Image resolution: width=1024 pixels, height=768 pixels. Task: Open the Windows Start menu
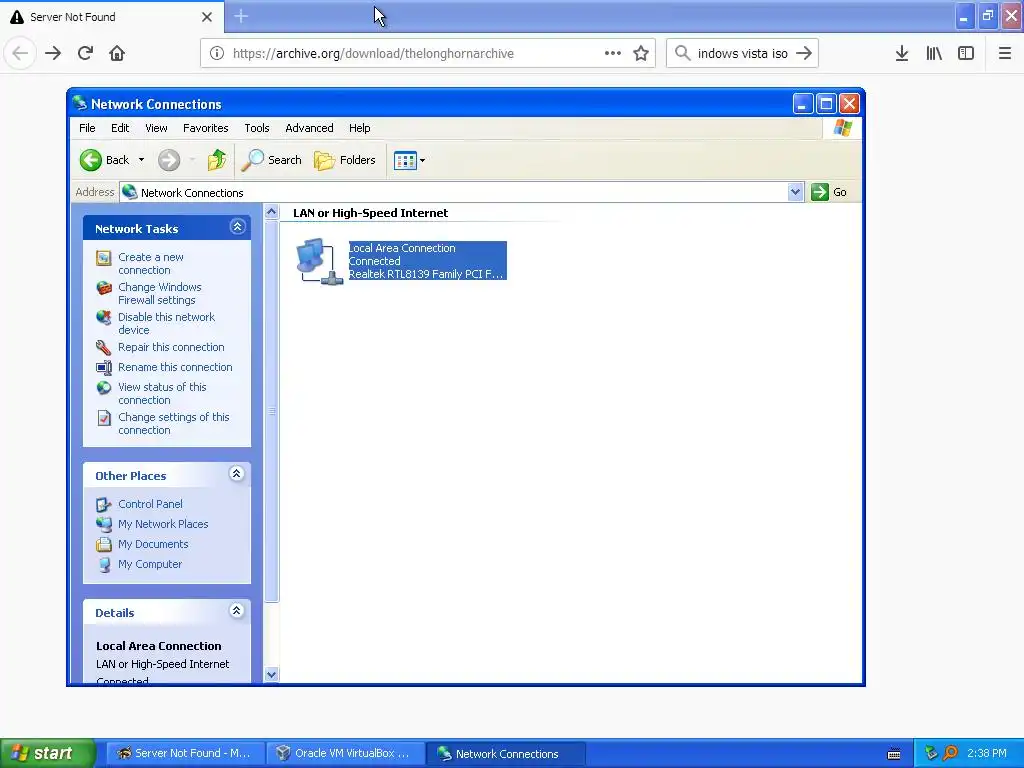point(47,753)
